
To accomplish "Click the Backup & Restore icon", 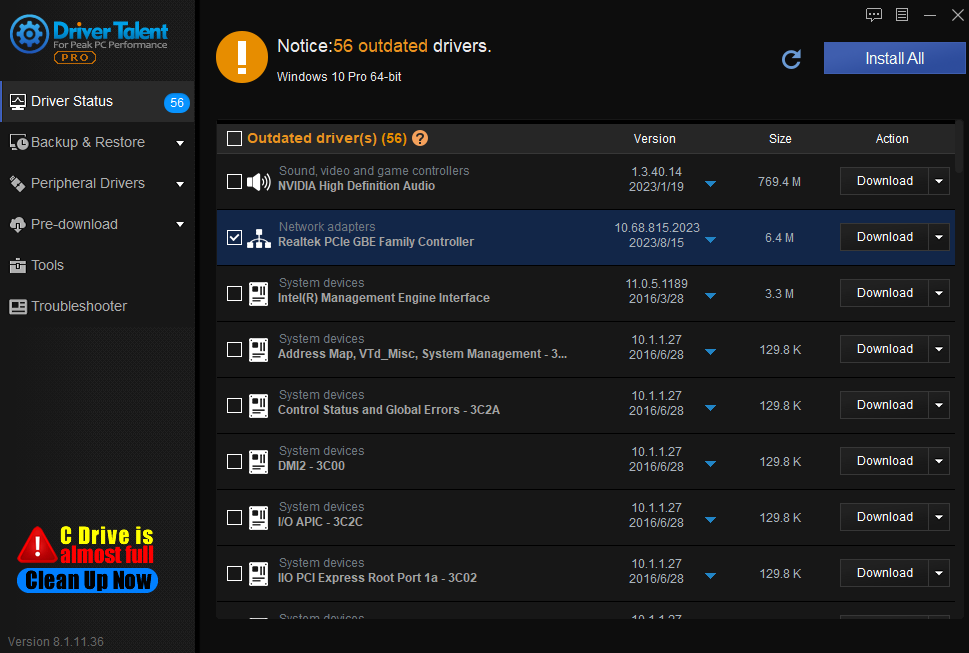I will (19, 143).
